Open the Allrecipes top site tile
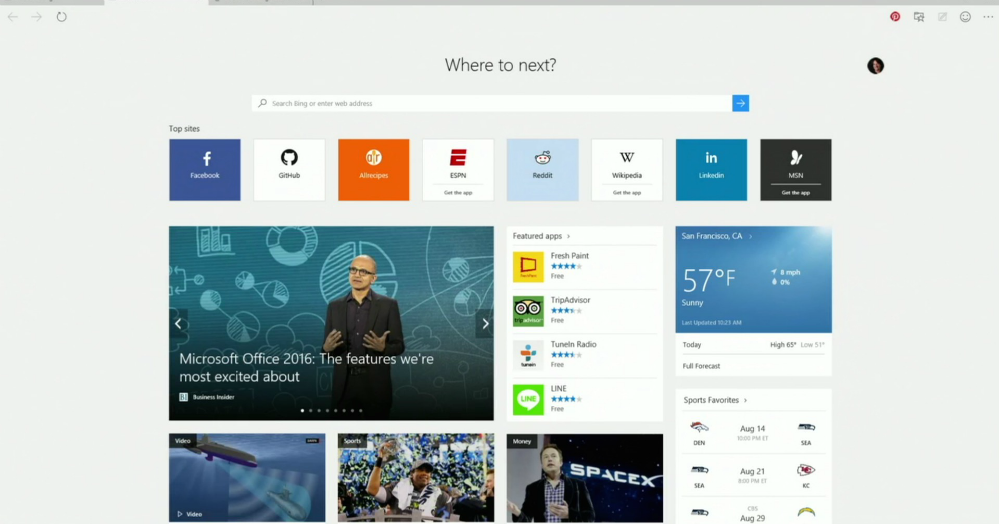The width and height of the screenshot is (999, 524). 373,170
